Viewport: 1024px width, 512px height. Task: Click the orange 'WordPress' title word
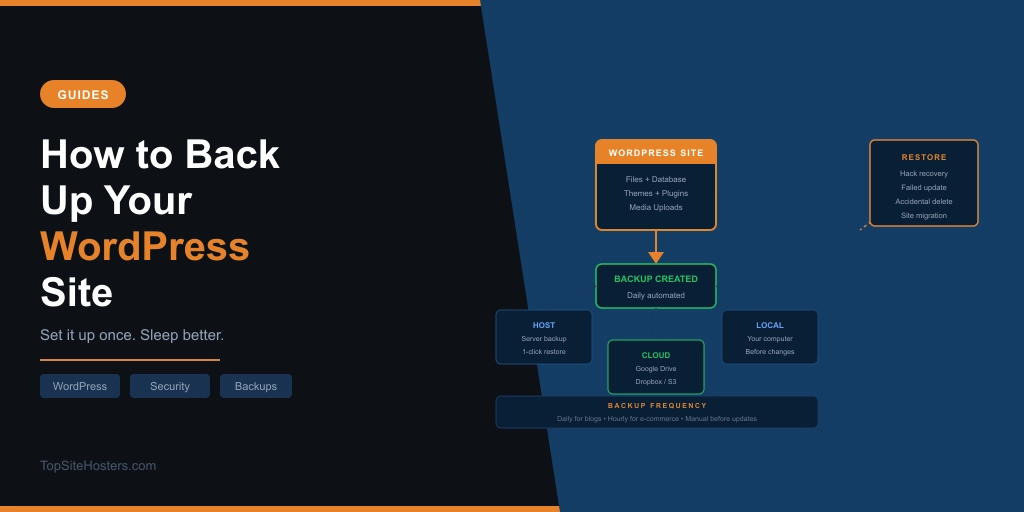[145, 246]
